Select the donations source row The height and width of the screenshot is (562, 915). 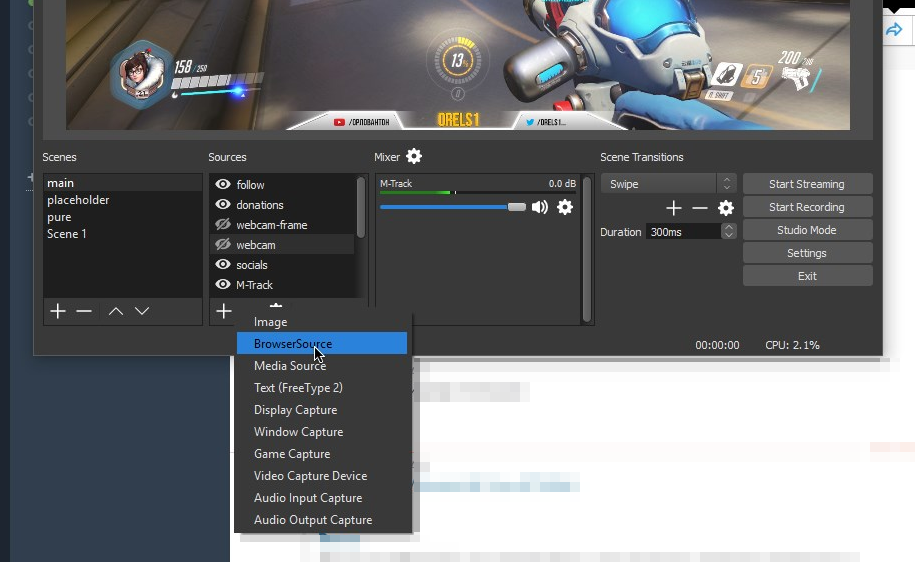282,205
